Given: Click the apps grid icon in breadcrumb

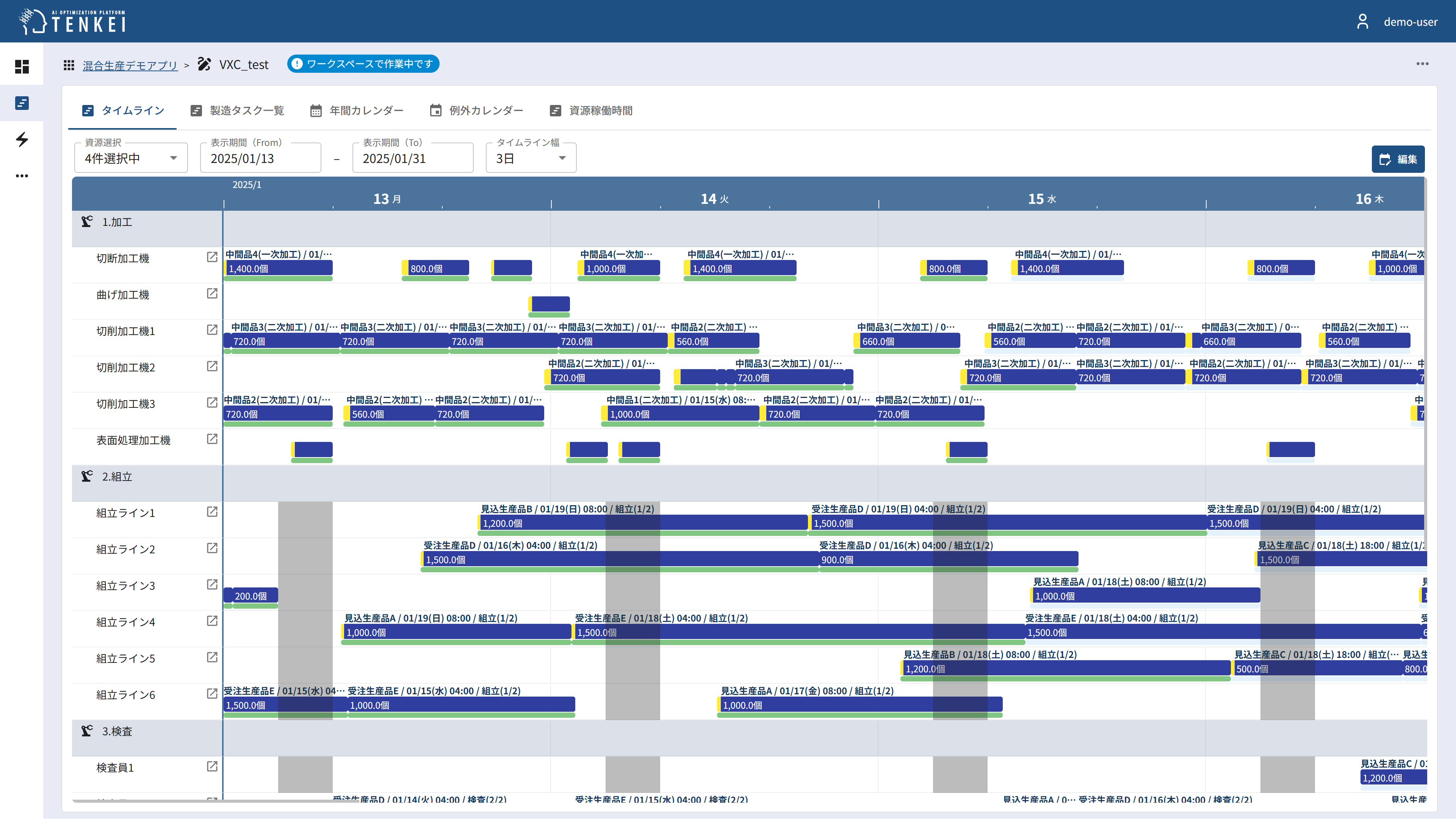Looking at the screenshot, I should (x=69, y=65).
